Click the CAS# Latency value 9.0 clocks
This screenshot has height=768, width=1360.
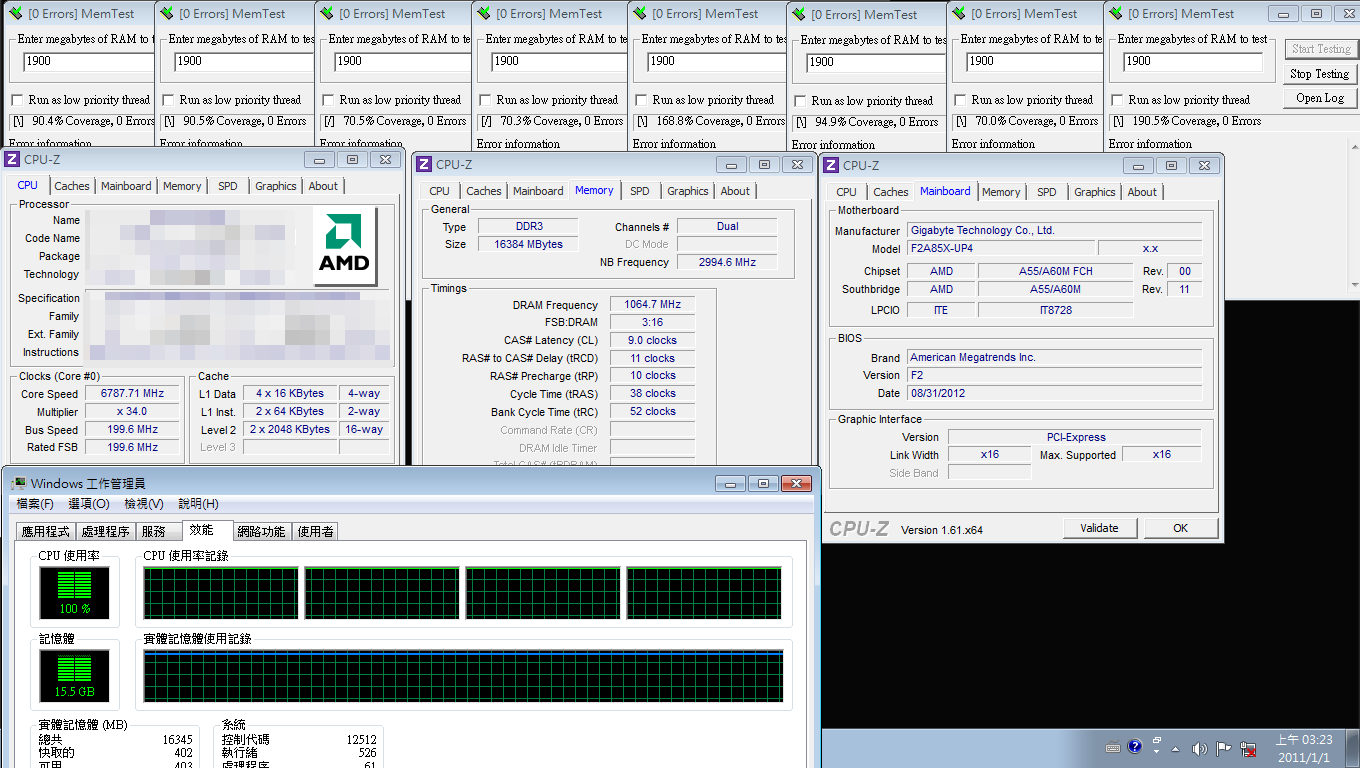coord(652,340)
